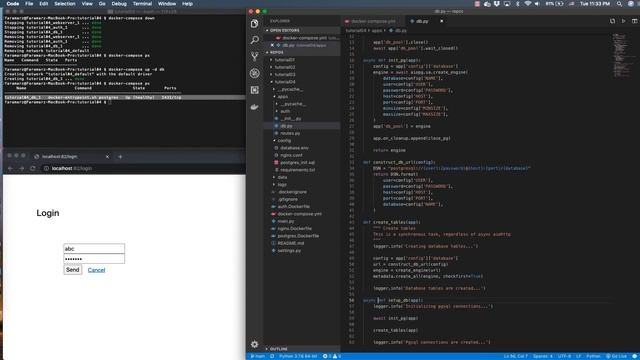Click the Python language mode in the status bar
Screen dimensions: 640x360
[593, 356]
